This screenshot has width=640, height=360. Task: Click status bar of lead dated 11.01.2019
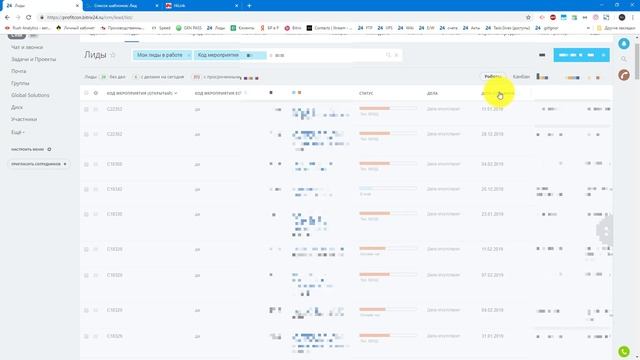click(x=388, y=109)
